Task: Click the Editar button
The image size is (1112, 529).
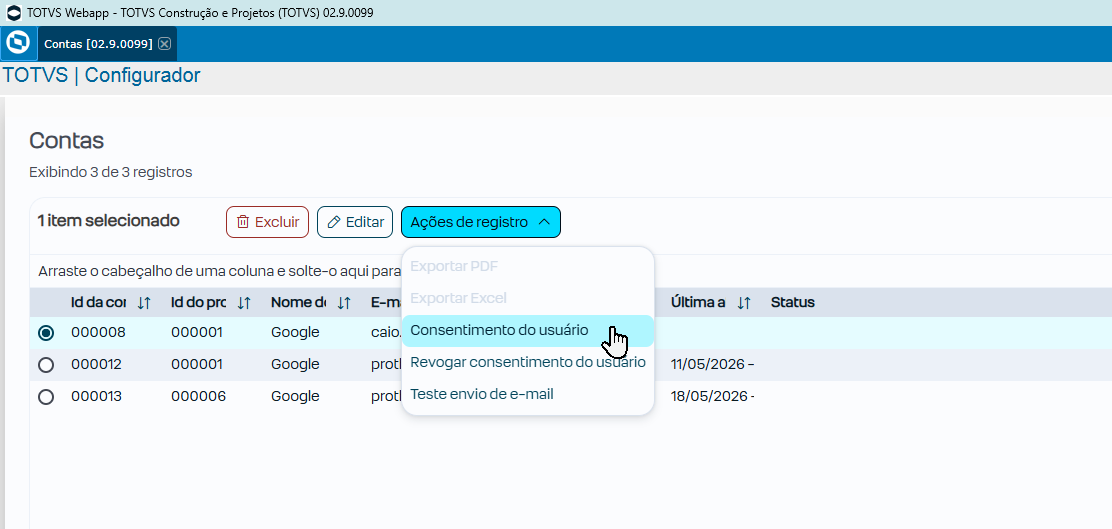Action: pos(355,222)
